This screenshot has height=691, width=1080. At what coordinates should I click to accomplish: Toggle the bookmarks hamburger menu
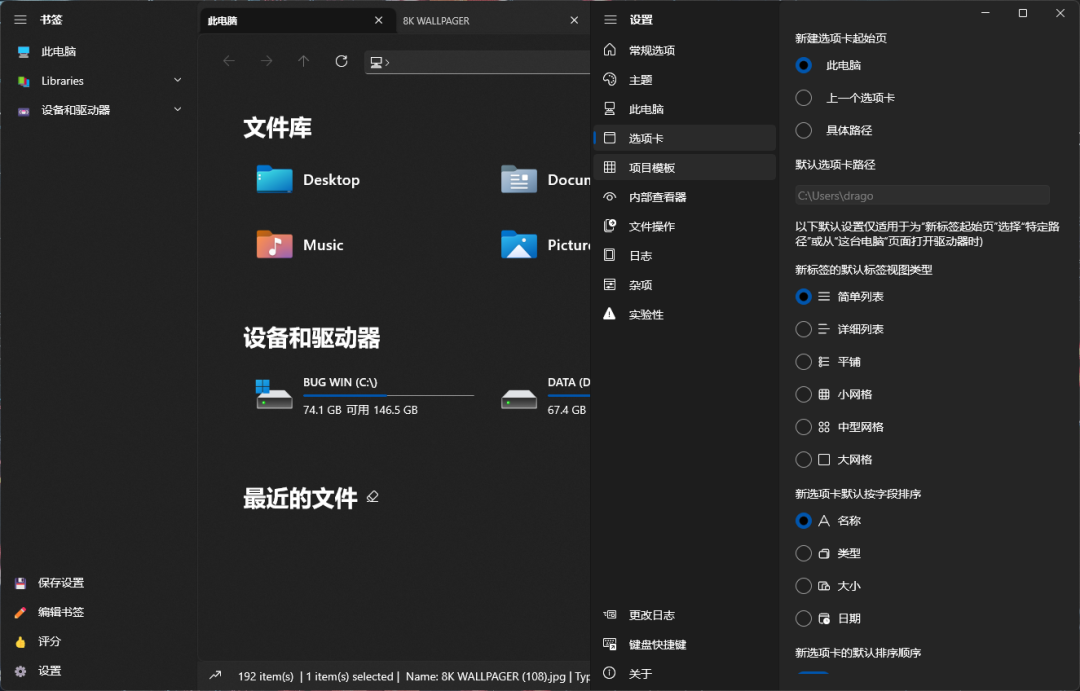(20, 19)
